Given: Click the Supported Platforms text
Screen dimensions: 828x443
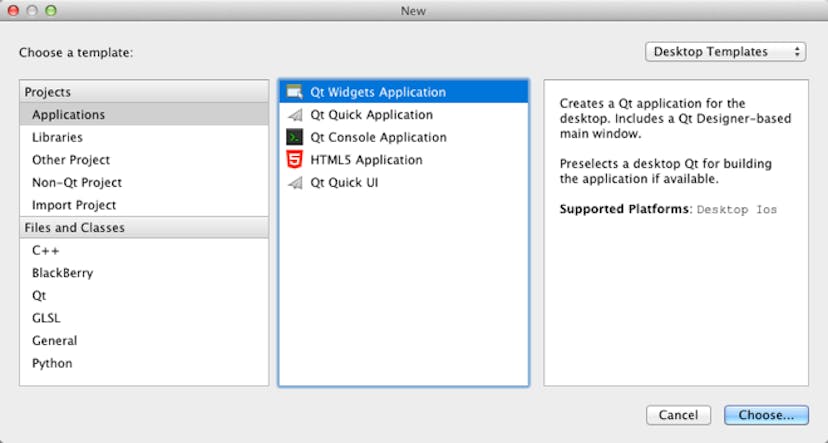Looking at the screenshot, I should tap(625, 209).
